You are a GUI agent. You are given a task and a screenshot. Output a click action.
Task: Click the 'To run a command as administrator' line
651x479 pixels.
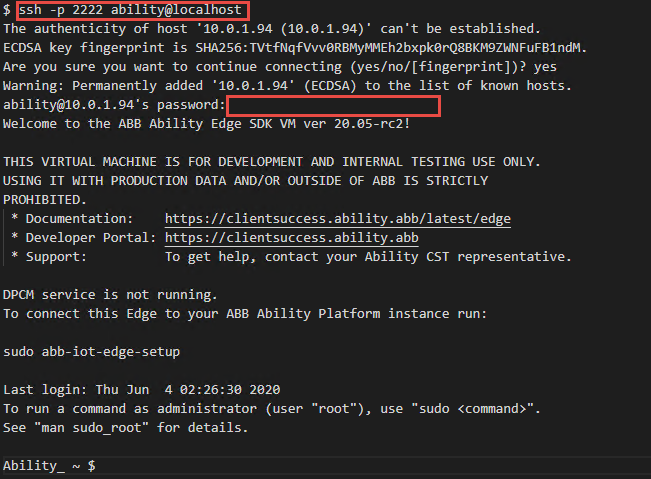click(x=272, y=409)
